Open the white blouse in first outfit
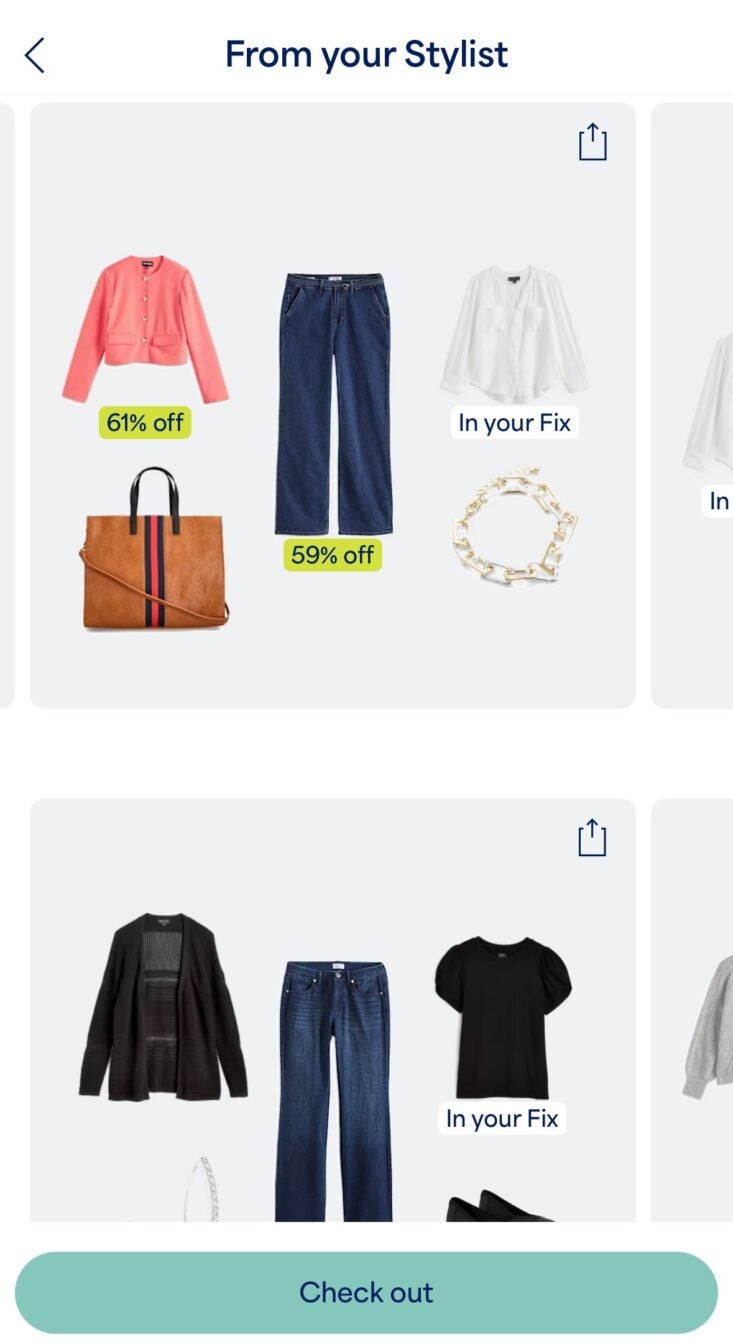The image size is (733, 1342). pyautogui.click(x=515, y=333)
